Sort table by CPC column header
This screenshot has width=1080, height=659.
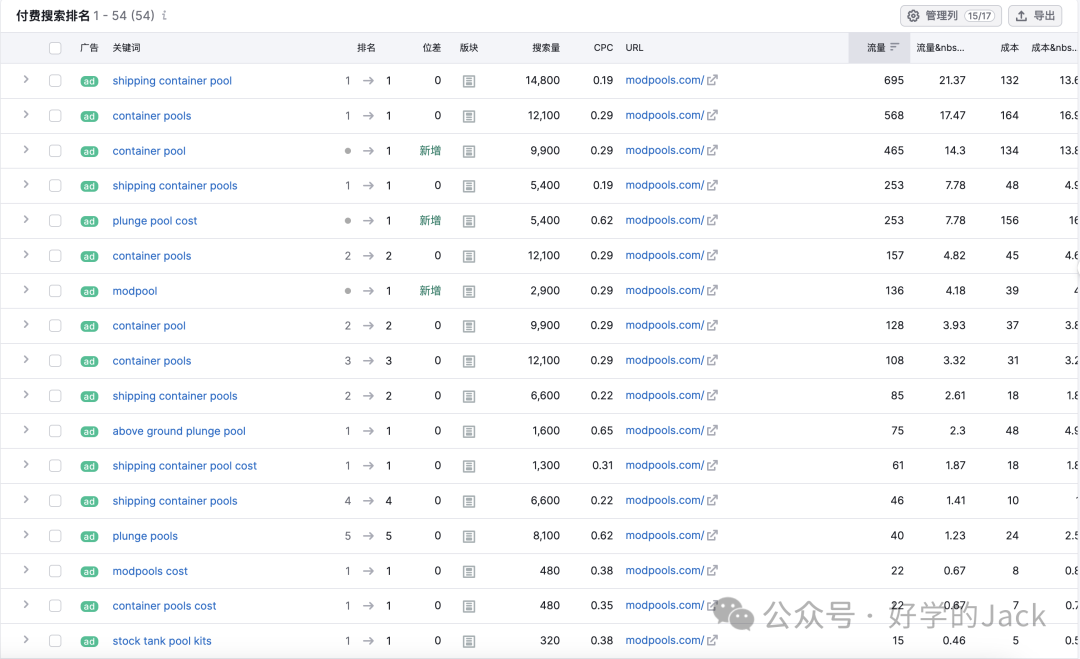(603, 48)
